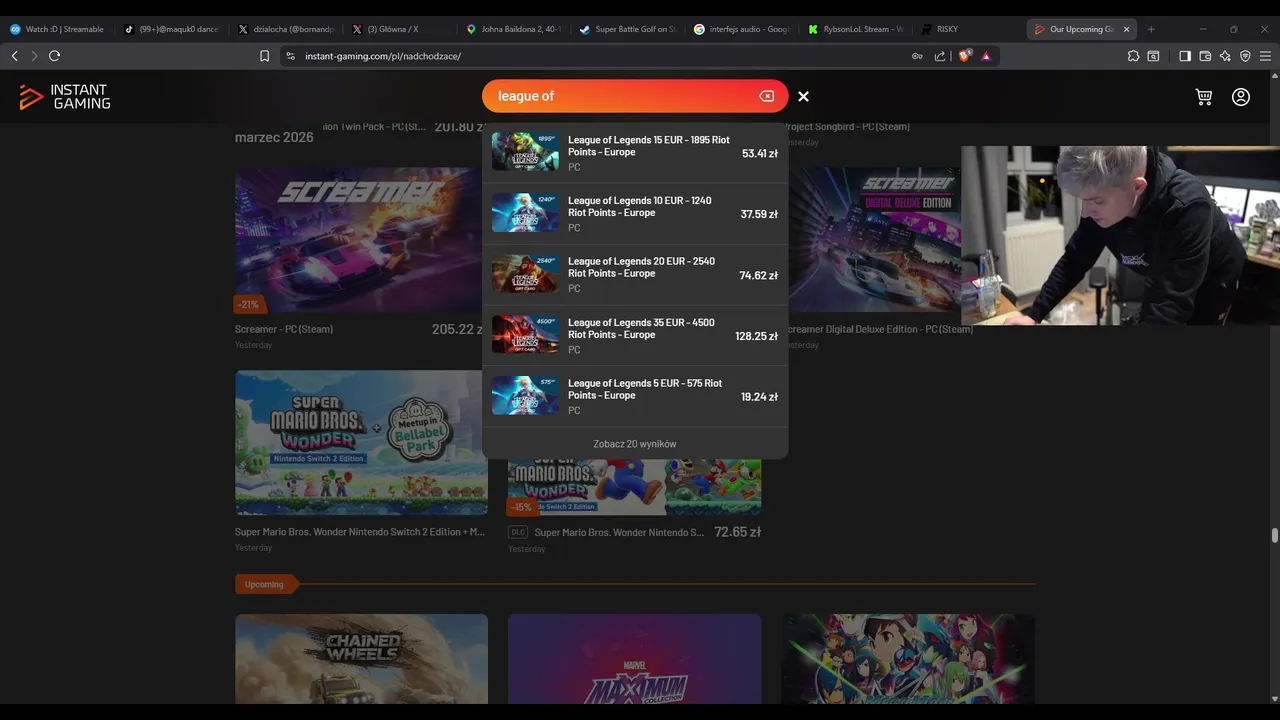Open saved passwords key icon
Screen dimensions: 1280x720
coord(917,56)
